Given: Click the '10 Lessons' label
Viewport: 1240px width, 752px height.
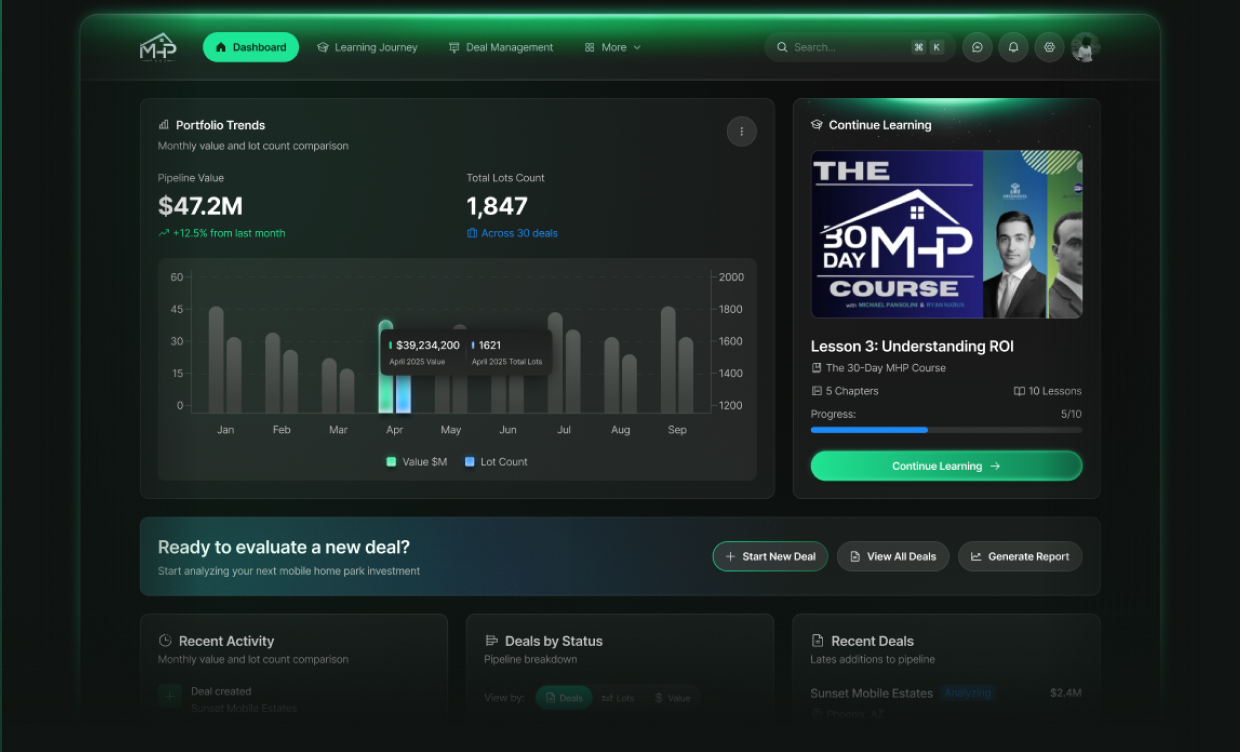Looking at the screenshot, I should click(1055, 391).
